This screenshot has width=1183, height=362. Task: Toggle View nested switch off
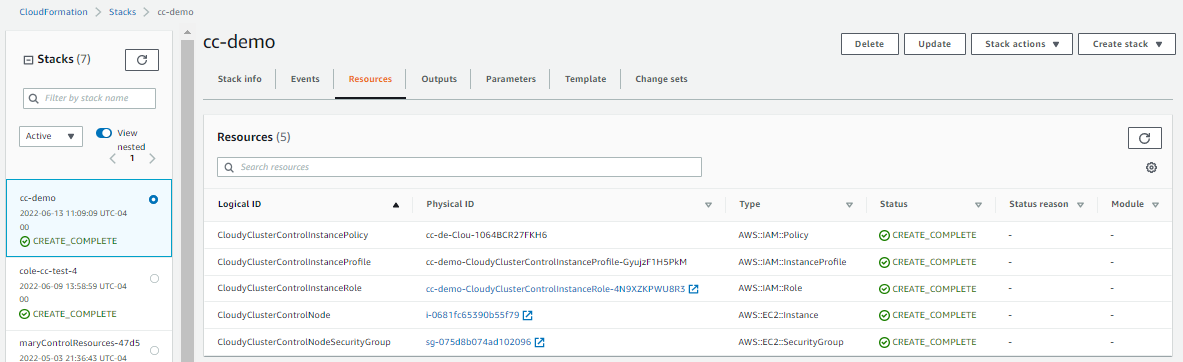point(104,133)
